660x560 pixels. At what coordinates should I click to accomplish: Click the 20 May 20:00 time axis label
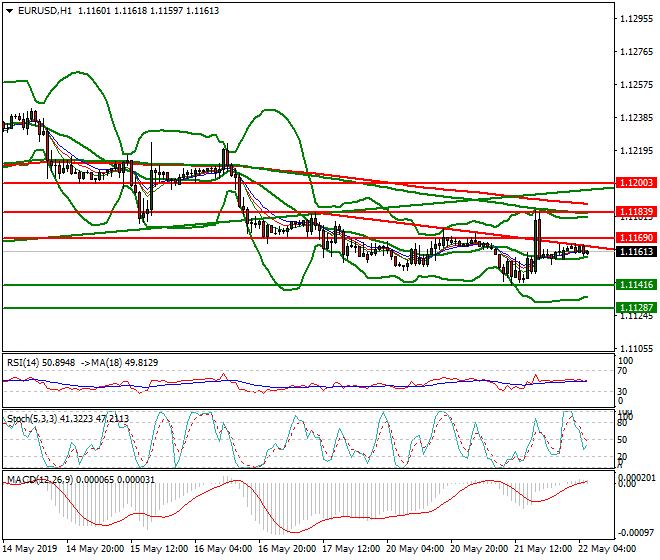pos(479,549)
